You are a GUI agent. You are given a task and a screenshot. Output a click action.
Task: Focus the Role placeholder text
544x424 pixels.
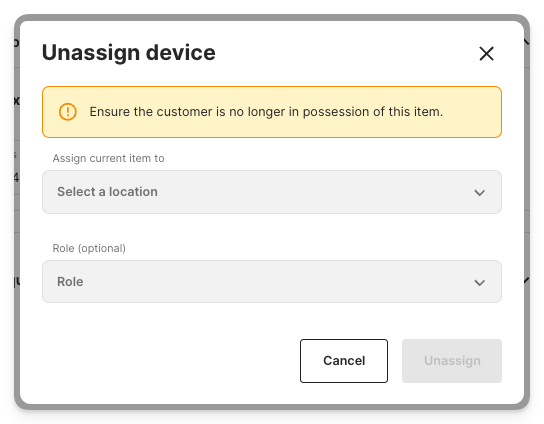point(70,282)
